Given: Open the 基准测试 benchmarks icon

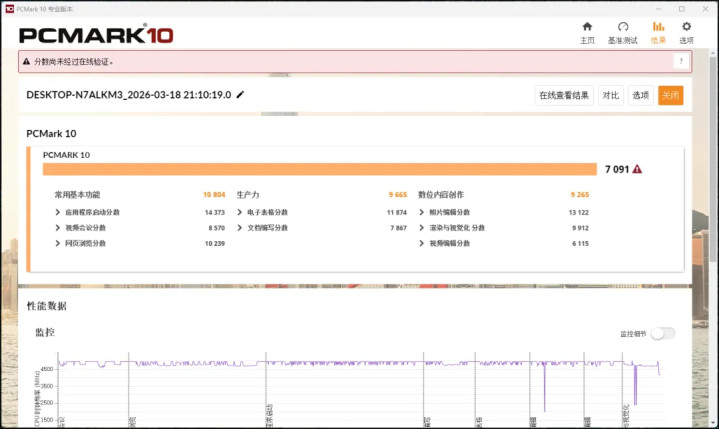Looking at the screenshot, I should pos(622,28).
